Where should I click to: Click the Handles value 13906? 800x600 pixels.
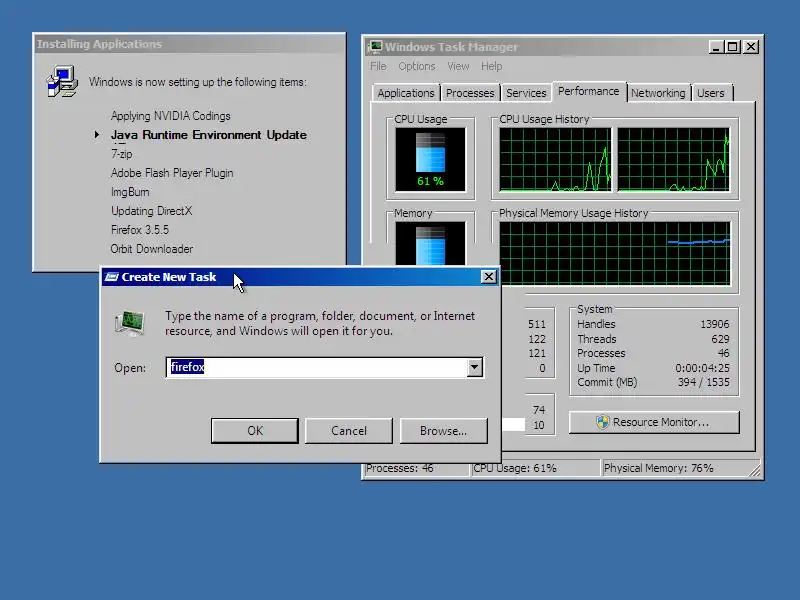(714, 324)
